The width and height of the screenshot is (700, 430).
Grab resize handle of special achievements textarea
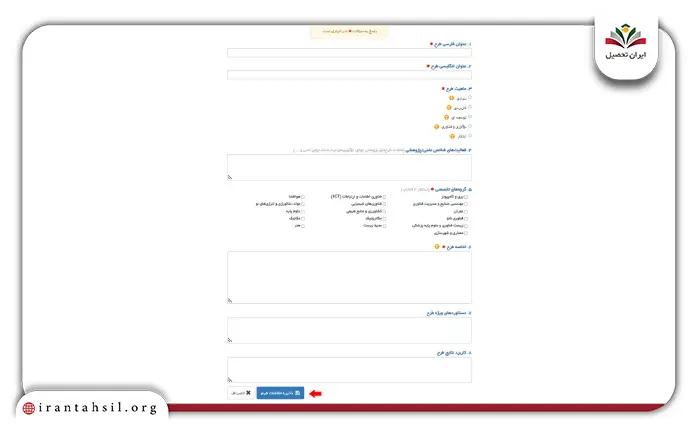[230, 340]
